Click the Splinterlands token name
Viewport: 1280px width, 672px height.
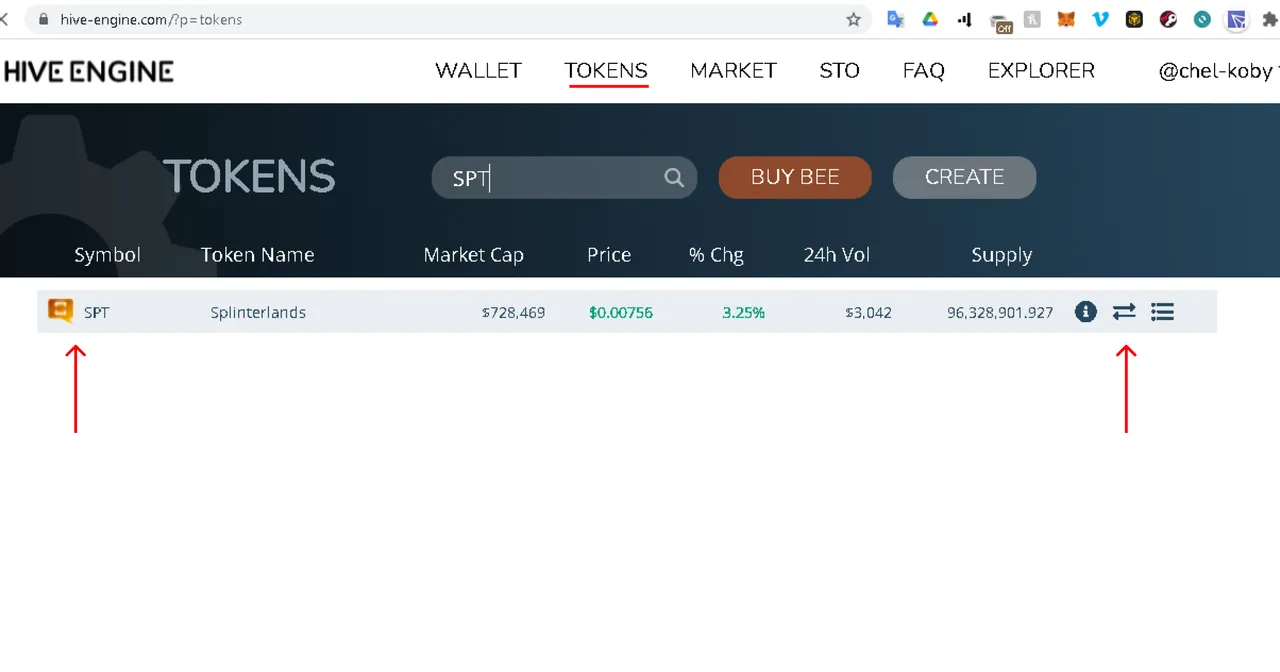click(x=258, y=312)
